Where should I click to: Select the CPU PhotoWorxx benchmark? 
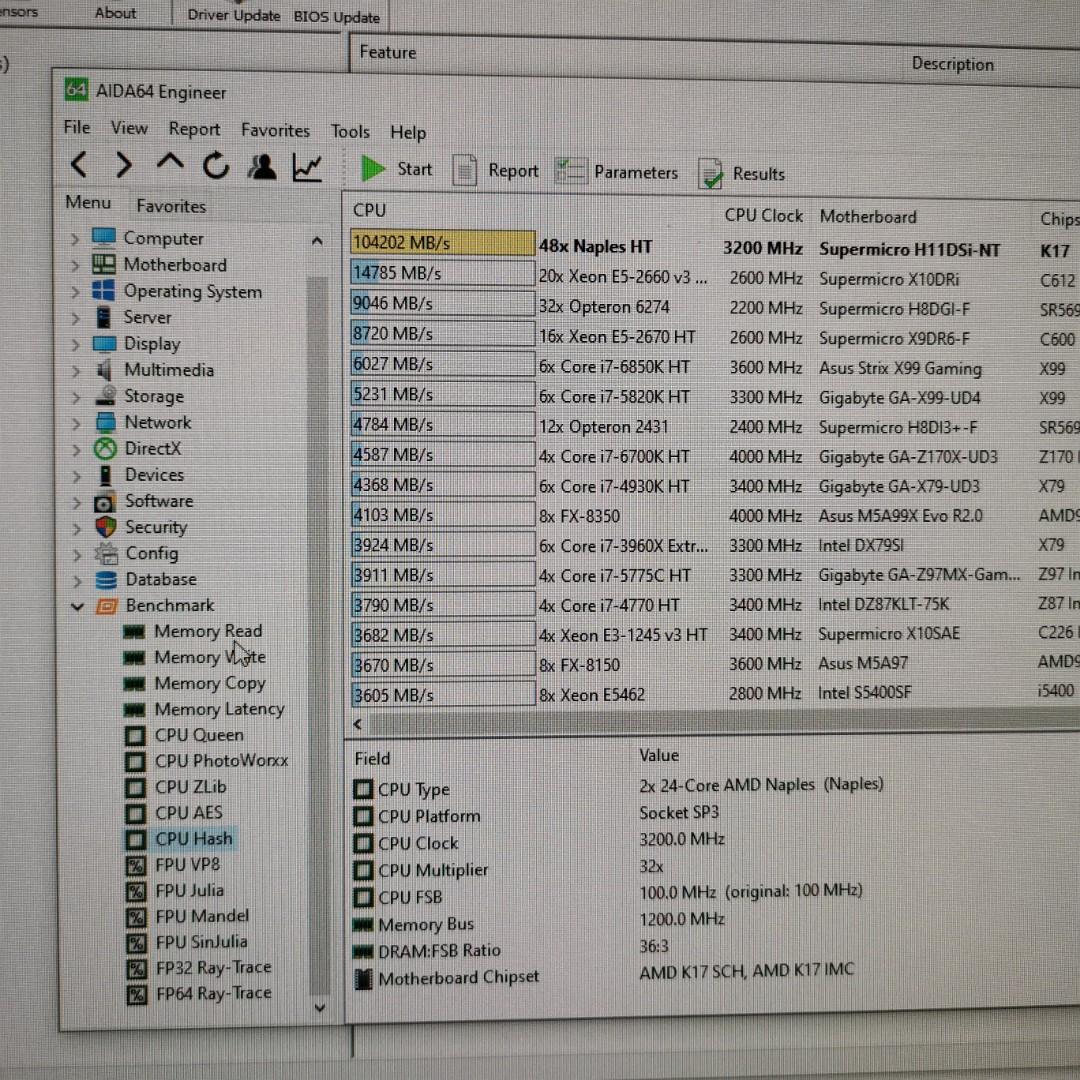tap(221, 760)
